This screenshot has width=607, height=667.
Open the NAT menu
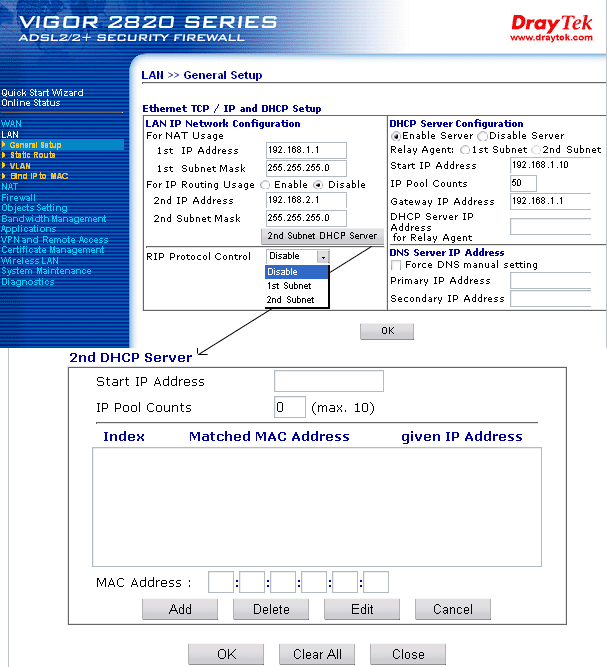9,187
